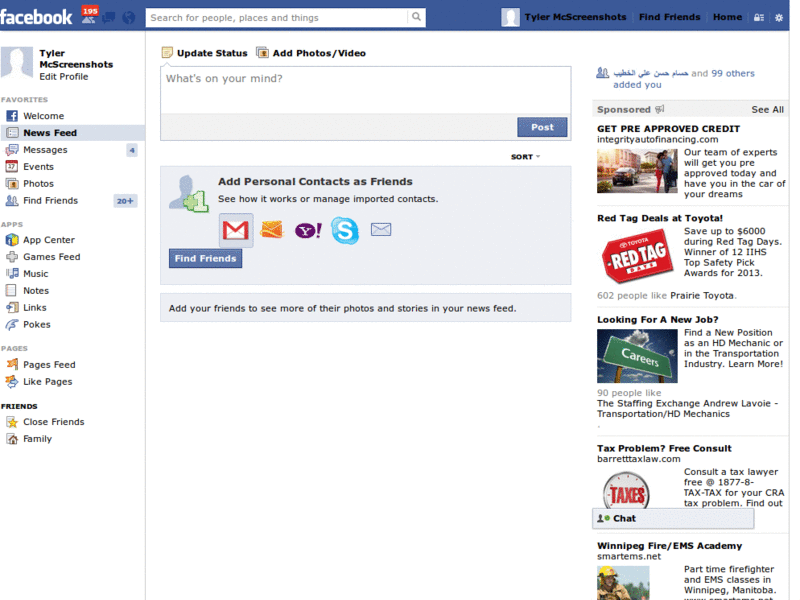This screenshot has height=600, width=800.
Task: Click Winnipeg Fire/EMS Academy ad title
Action: (x=669, y=545)
